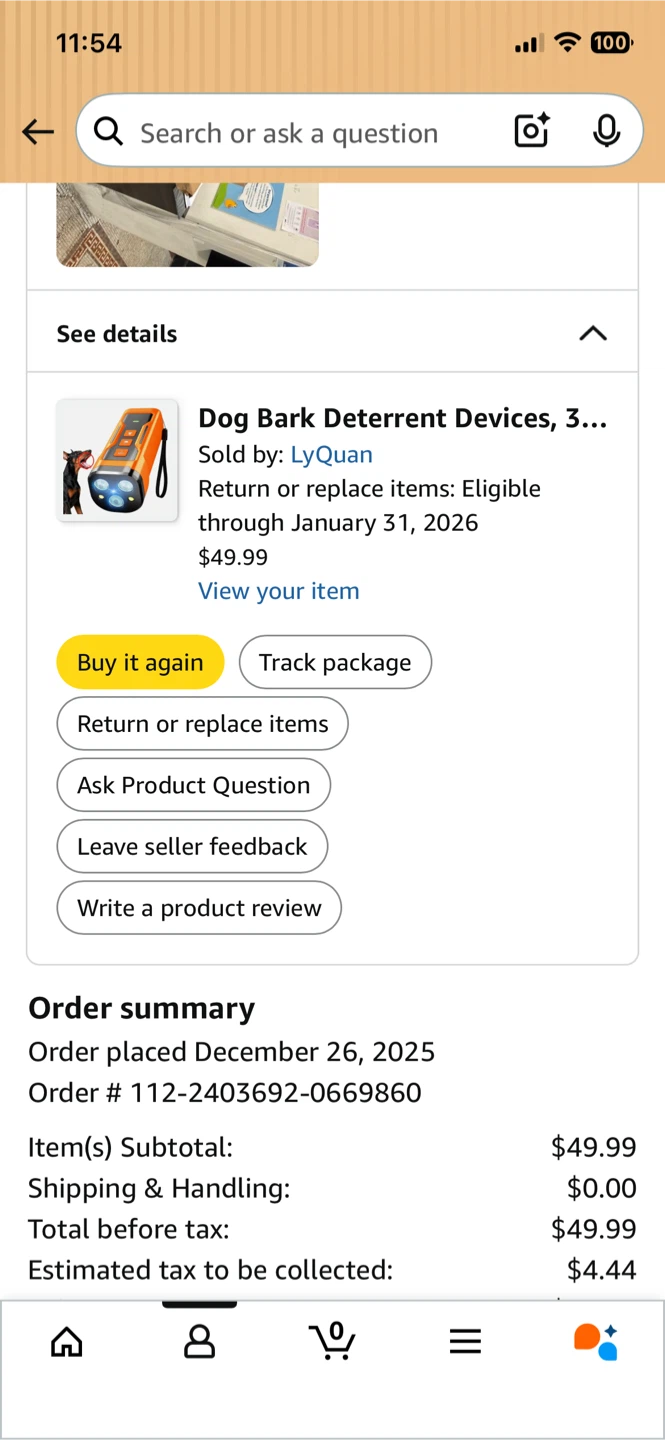The image size is (665, 1440).
Task: Tap Ask Product Question button
Action: (193, 785)
